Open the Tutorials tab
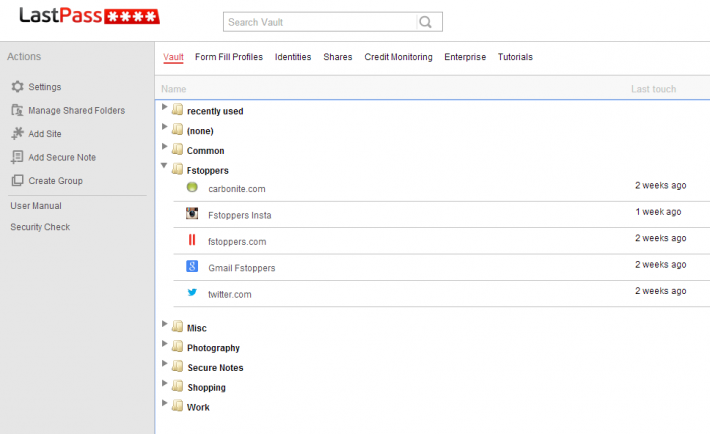This screenshot has height=434, width=710. [515, 57]
